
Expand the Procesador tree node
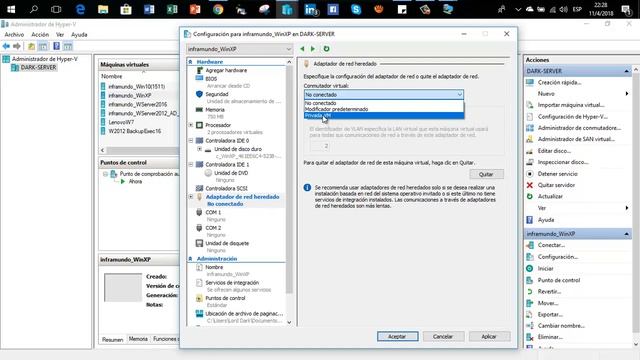point(191,125)
